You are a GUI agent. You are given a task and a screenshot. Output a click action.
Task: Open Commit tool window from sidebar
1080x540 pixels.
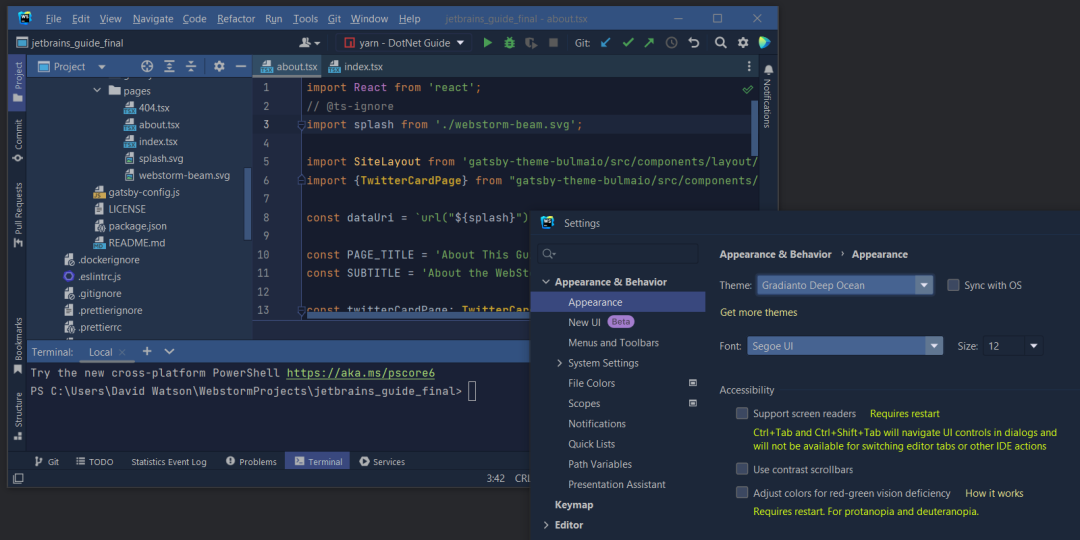[18, 141]
